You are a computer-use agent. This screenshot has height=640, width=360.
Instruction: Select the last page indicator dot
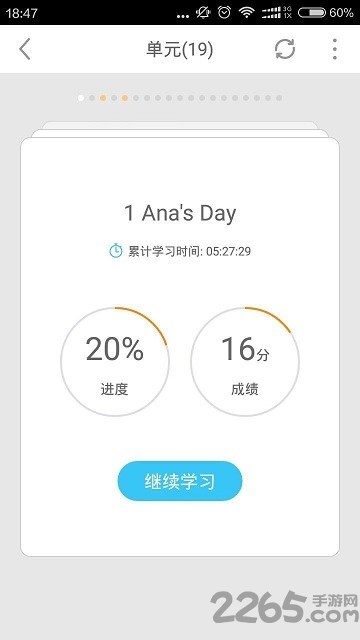point(279,98)
